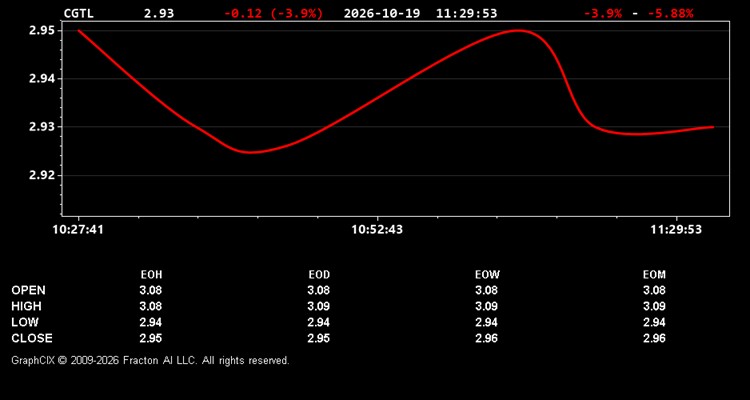
Task: Select the EOD column header
Action: coord(319,275)
